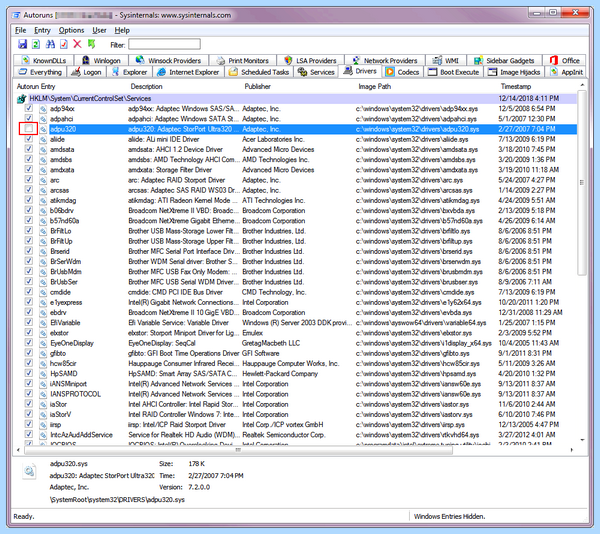Open entry Properties from the toolbar
This screenshot has width=600, height=534.
tap(64, 44)
